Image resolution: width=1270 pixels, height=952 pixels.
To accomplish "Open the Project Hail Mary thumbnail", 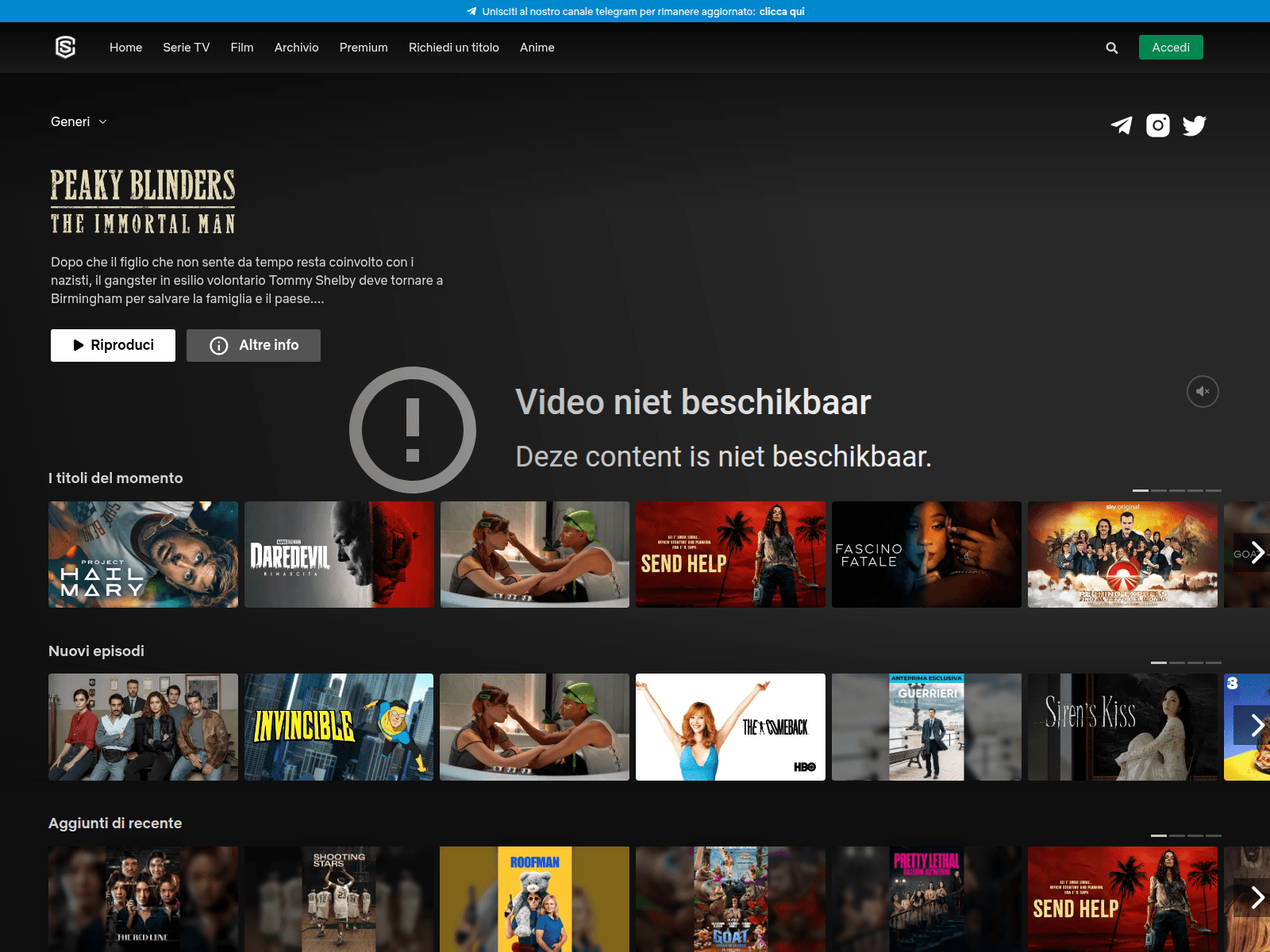I will [143, 555].
